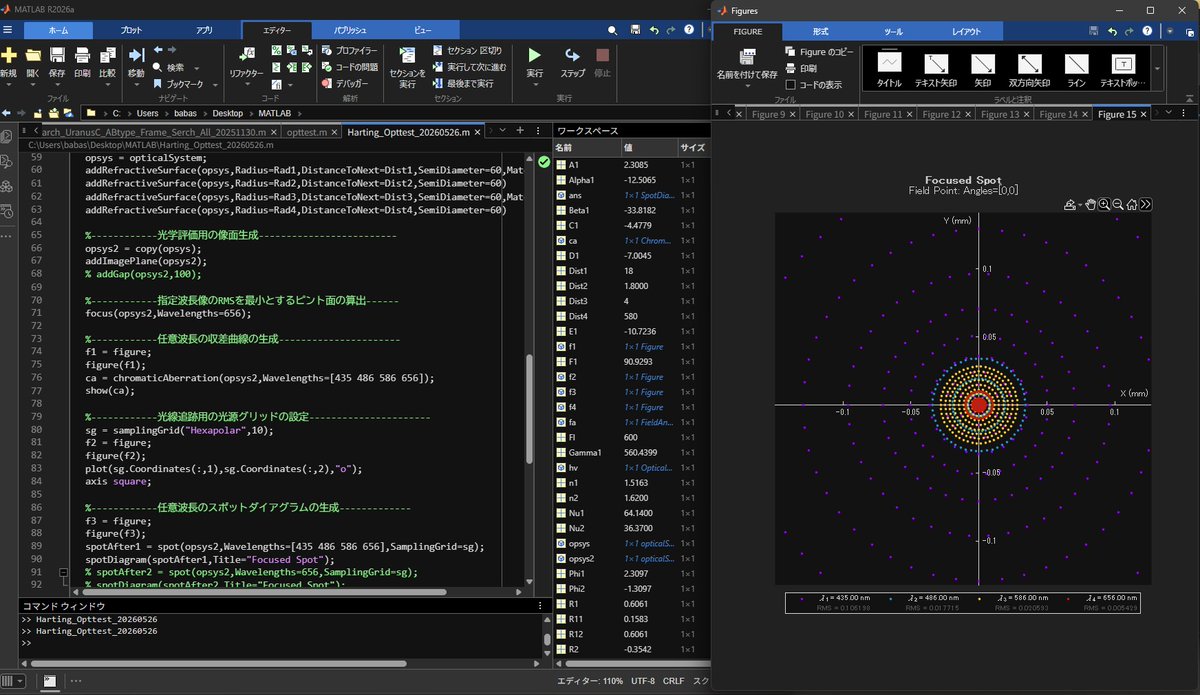Click the zoom-in magnifier on the figure axes toolbar
Screen dimensions: 1200x695
pyautogui.click(x=1104, y=204)
